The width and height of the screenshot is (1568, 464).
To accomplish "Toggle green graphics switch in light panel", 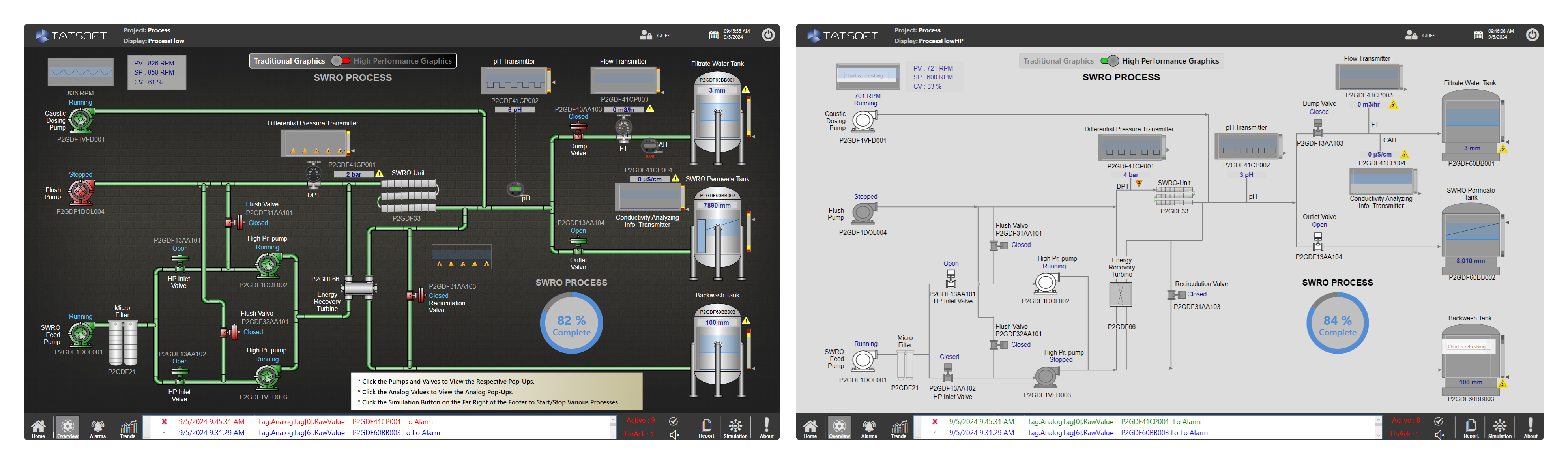I will [x=1110, y=61].
